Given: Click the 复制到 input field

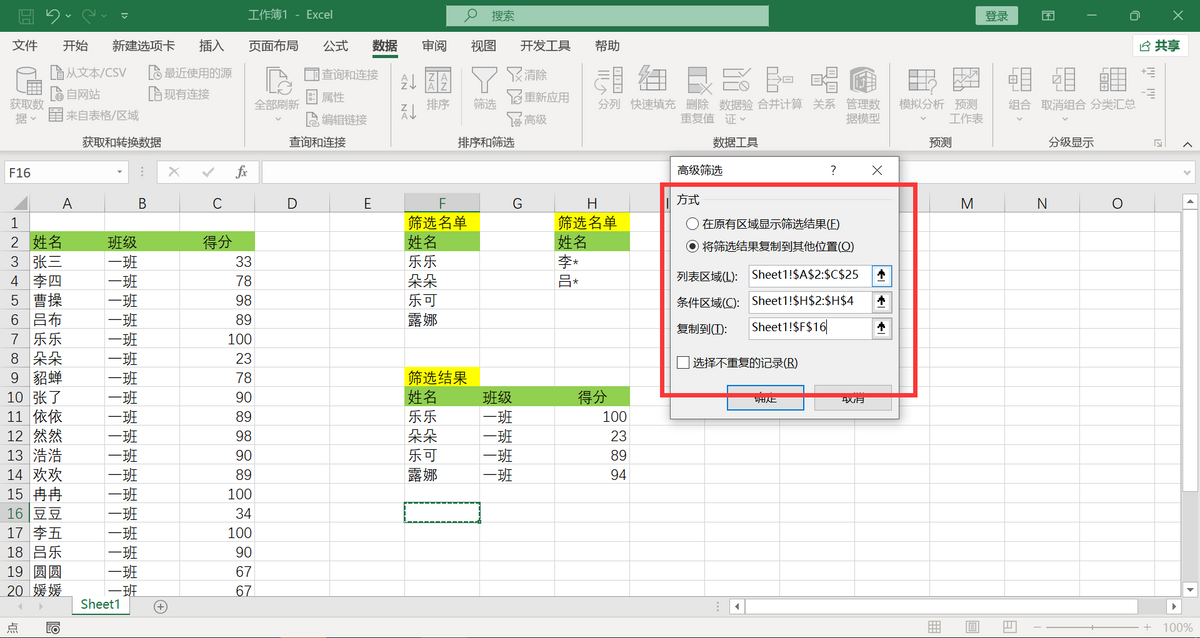Looking at the screenshot, I should pos(810,328).
